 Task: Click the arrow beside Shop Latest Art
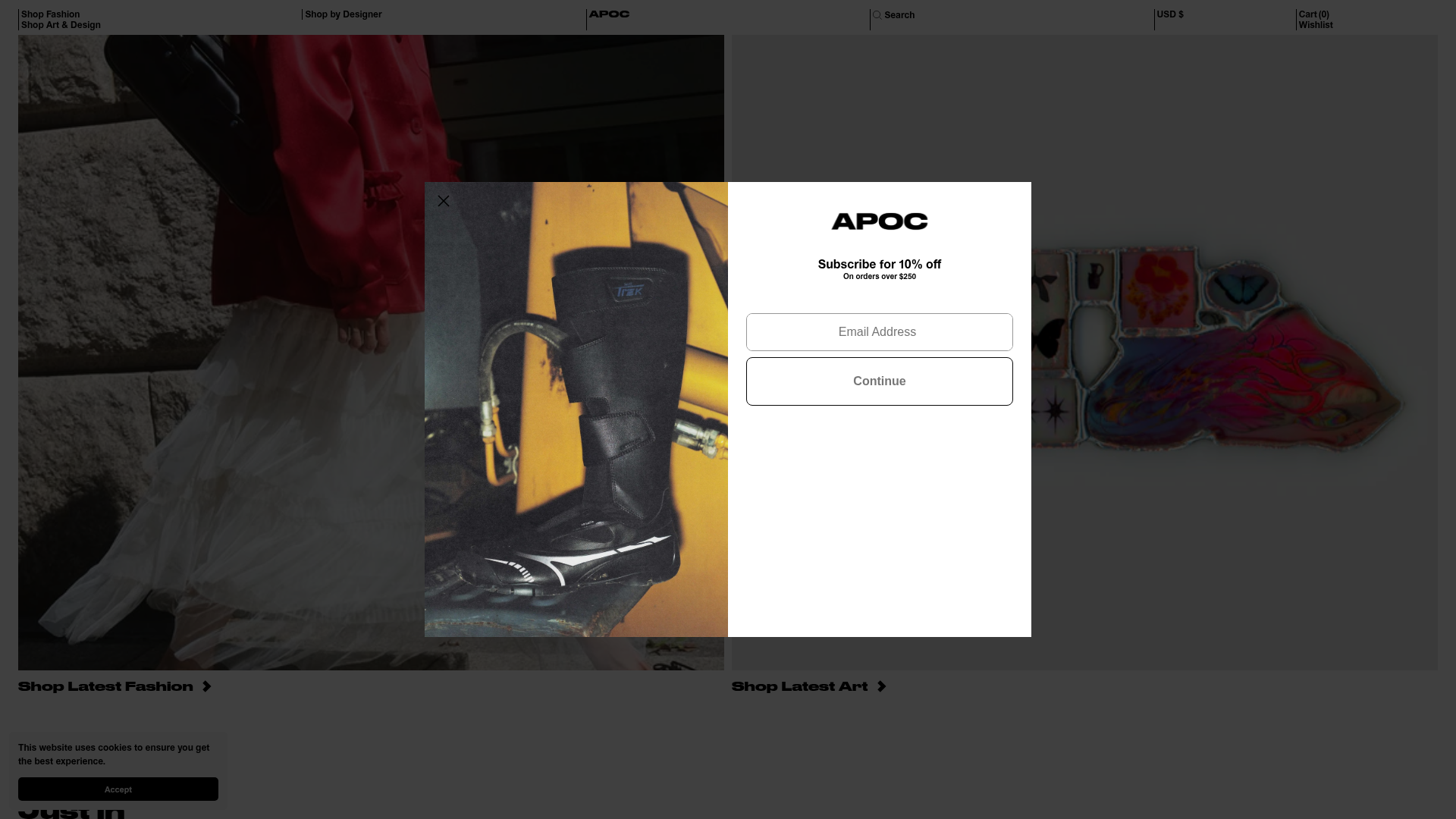click(x=881, y=686)
